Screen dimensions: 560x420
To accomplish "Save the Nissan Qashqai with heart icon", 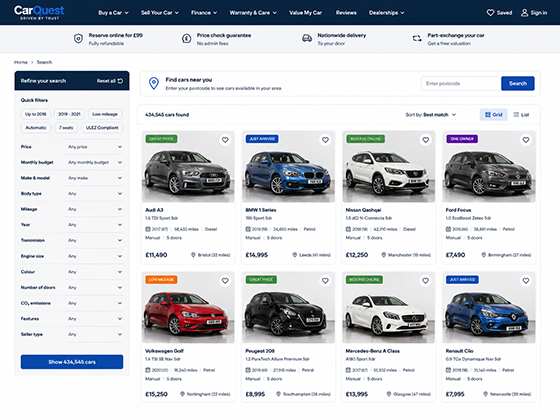I will click(426, 140).
